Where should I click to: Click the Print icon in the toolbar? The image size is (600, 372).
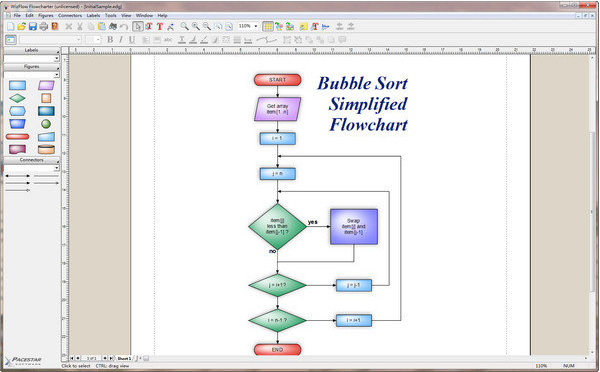[x=44, y=26]
